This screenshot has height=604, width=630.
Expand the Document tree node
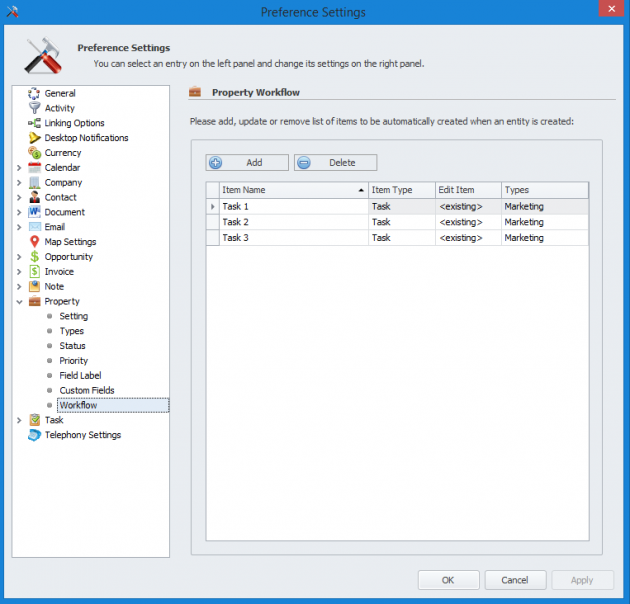(19, 212)
